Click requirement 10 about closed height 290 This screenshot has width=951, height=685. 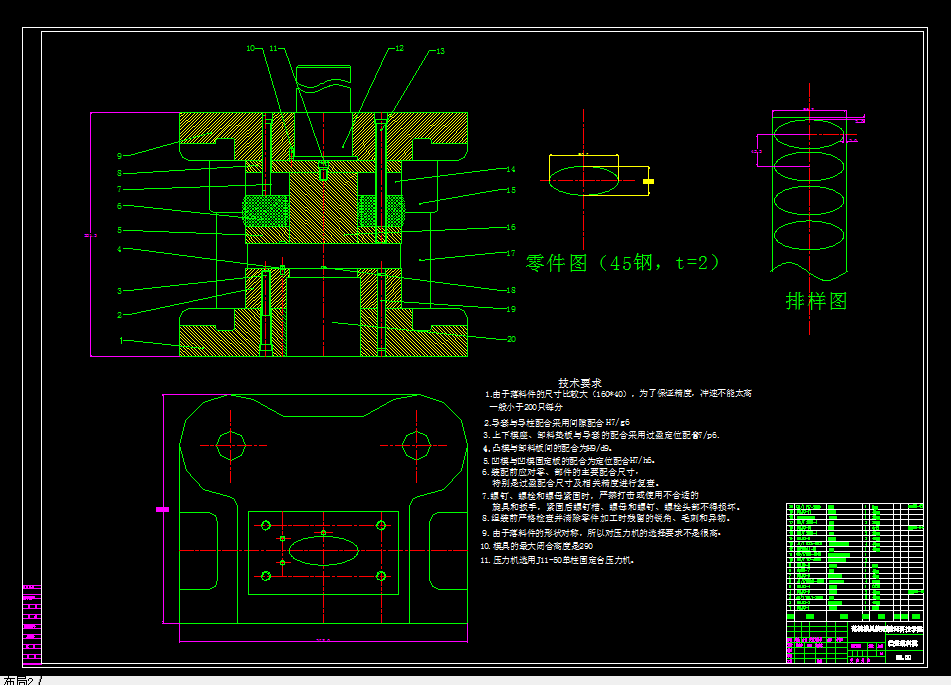coord(537,546)
